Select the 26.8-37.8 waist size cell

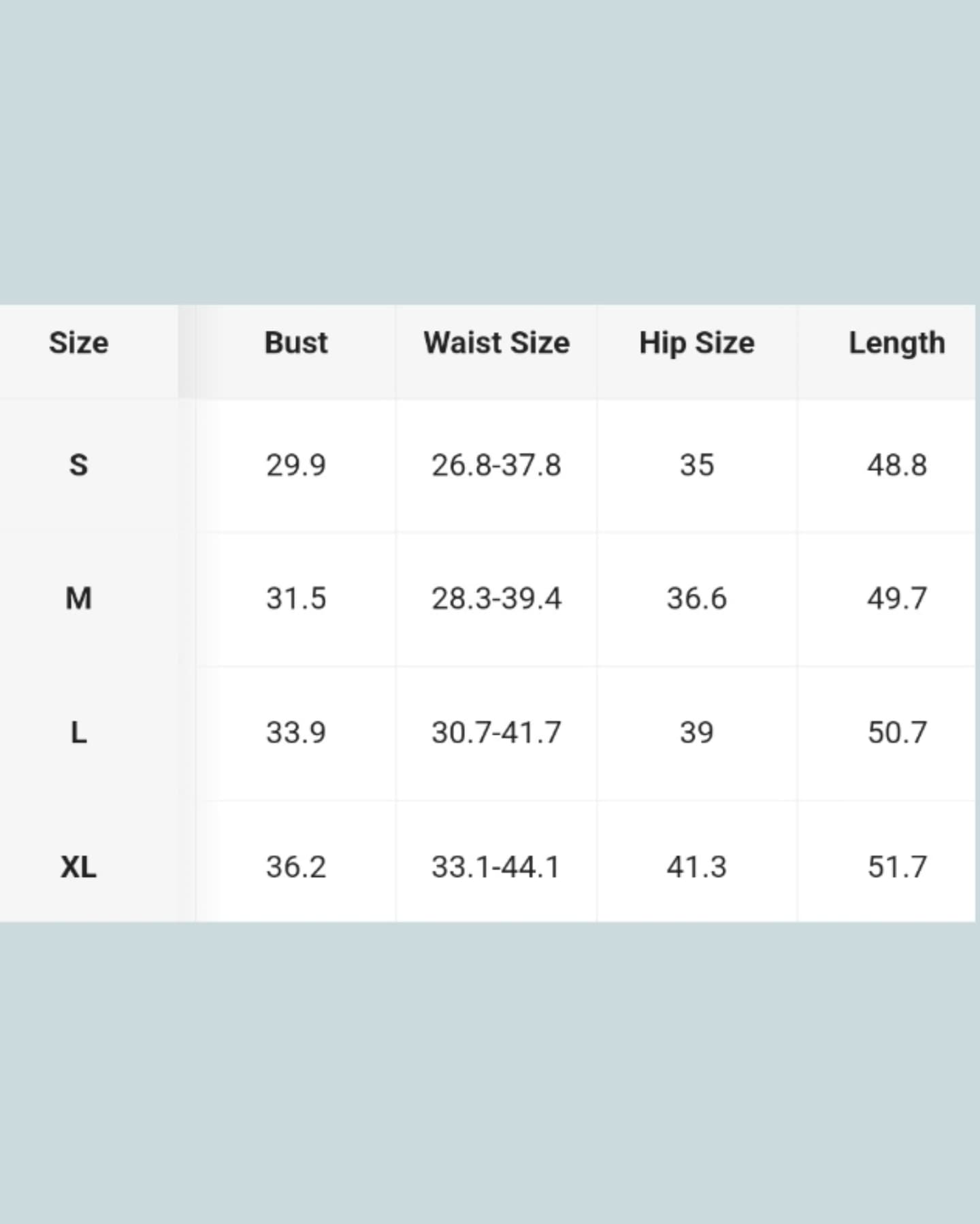coord(496,465)
